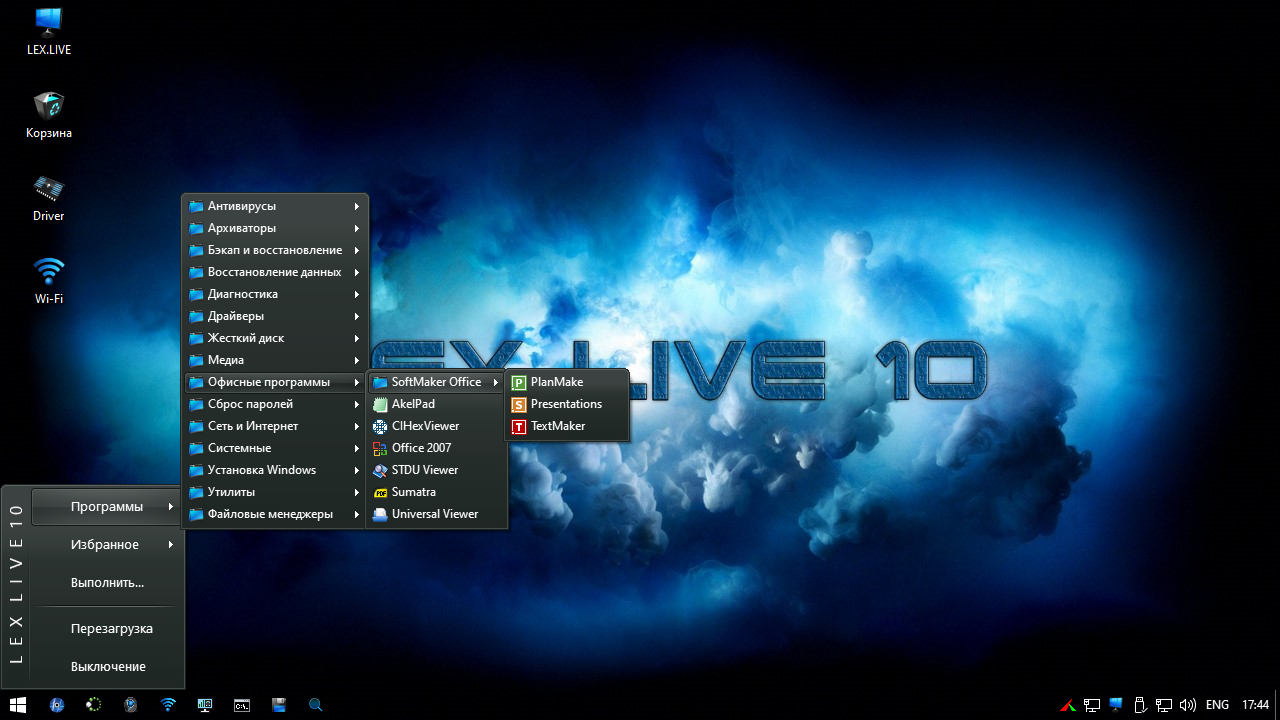Click the speaker volume tray icon
1280x720 pixels.
coord(1188,705)
